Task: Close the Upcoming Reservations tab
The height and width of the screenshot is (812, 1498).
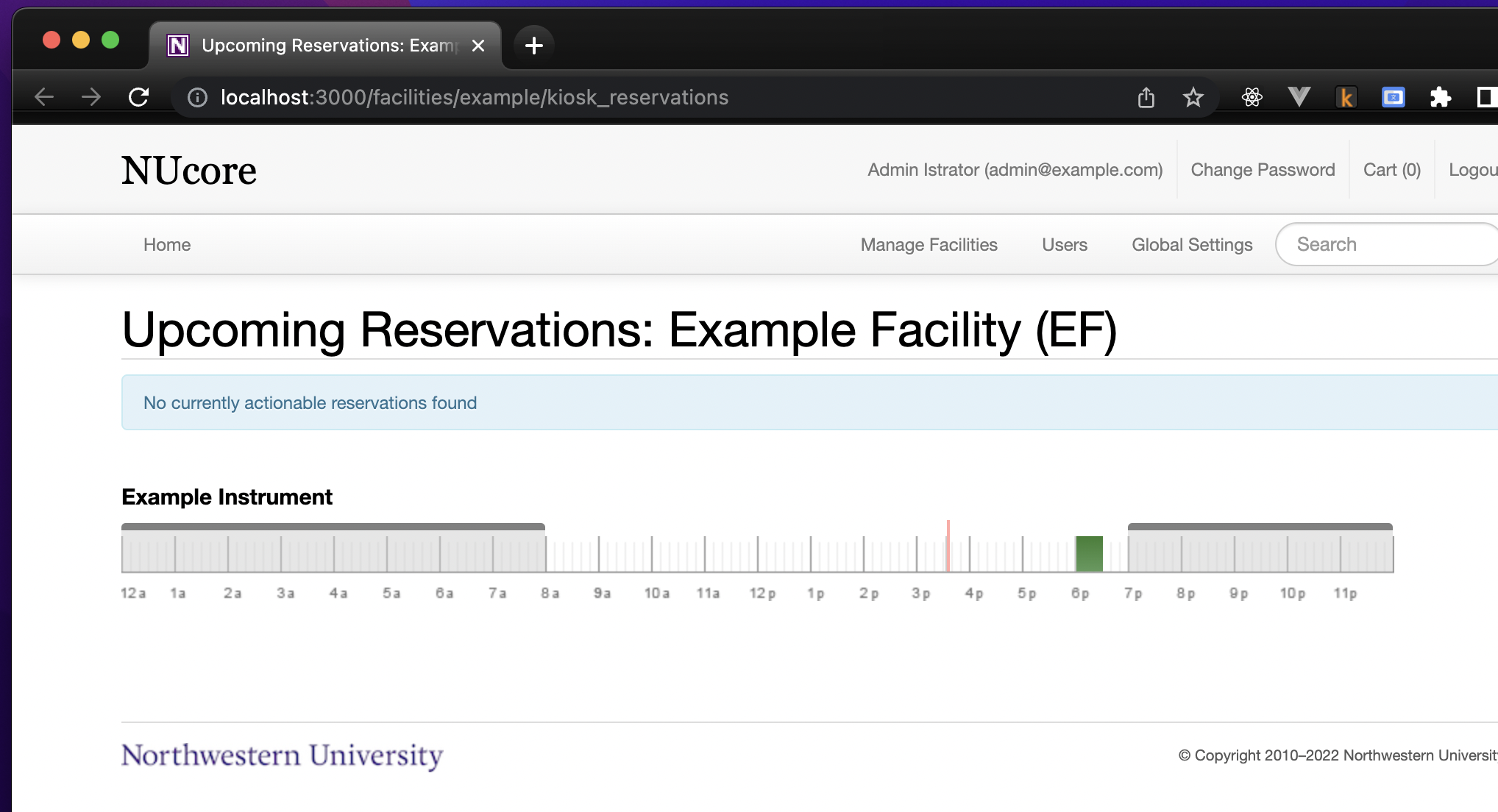Action: click(478, 46)
